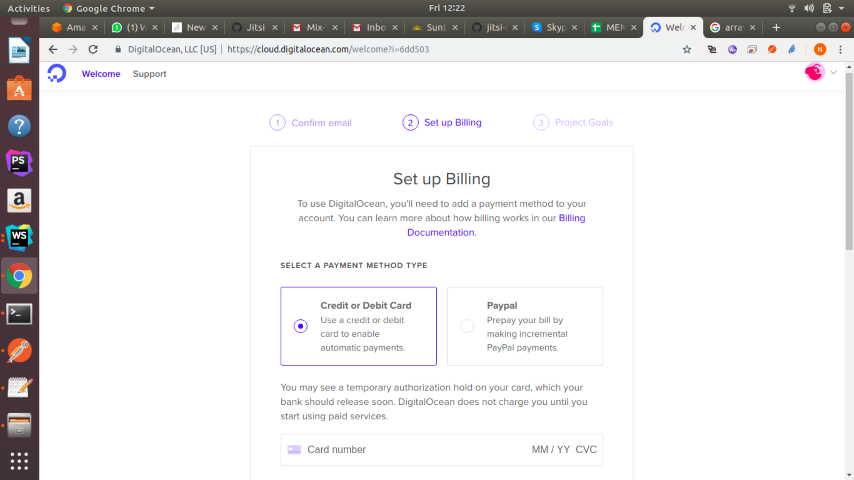Image resolution: width=854 pixels, height=480 pixels.
Task: Switch to the WhatsApp (1) tab
Action: click(x=135, y=27)
